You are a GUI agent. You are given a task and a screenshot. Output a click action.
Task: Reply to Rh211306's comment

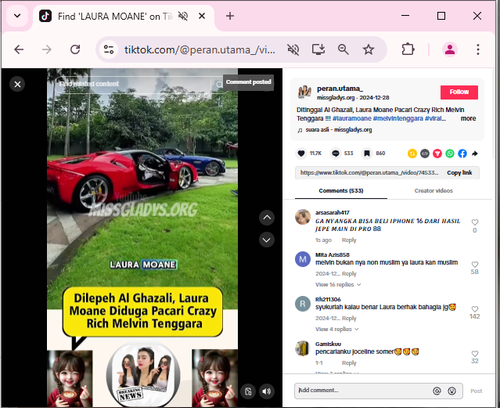(x=349, y=318)
